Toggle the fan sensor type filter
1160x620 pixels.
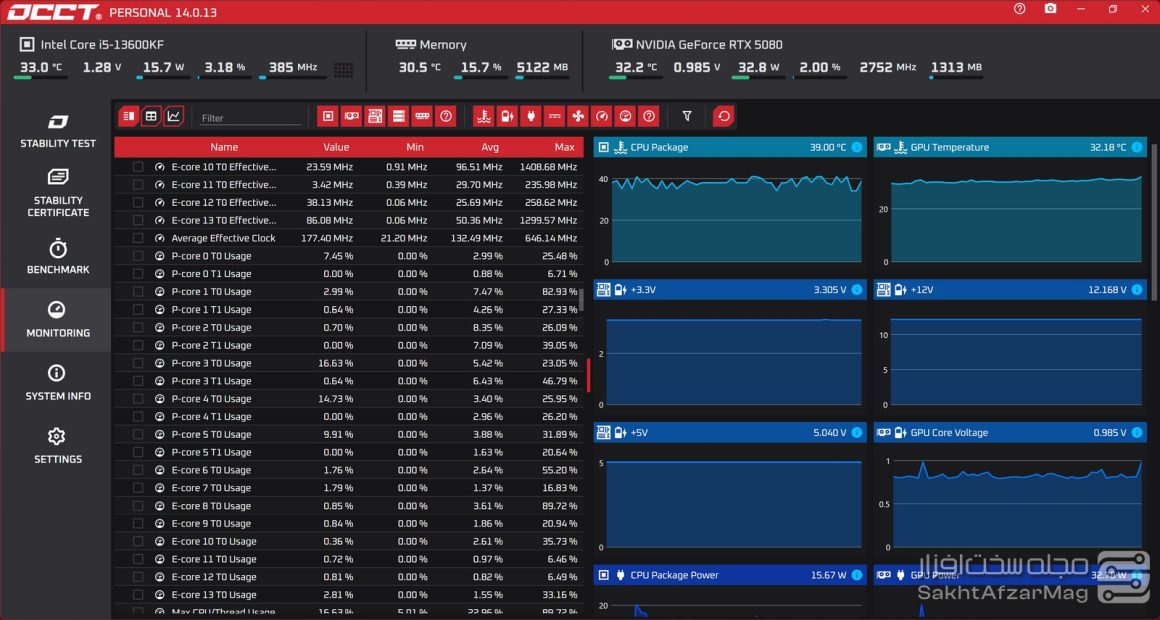(x=578, y=116)
